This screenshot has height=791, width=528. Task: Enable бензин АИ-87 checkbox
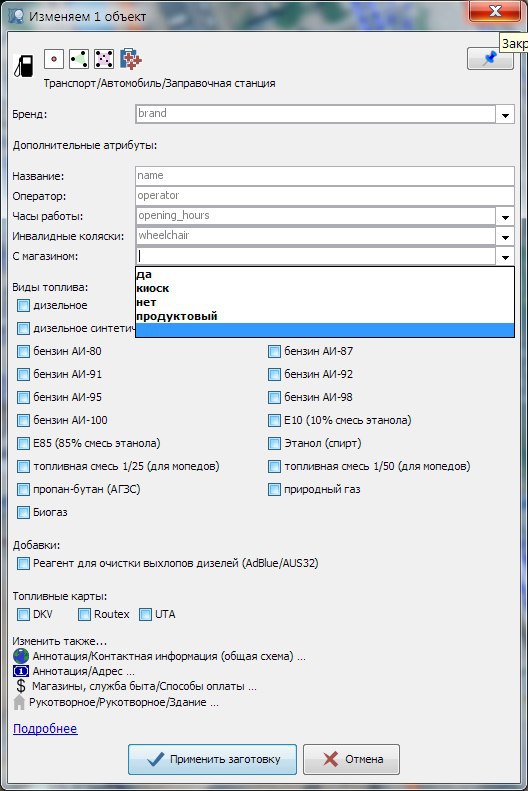(x=274, y=351)
